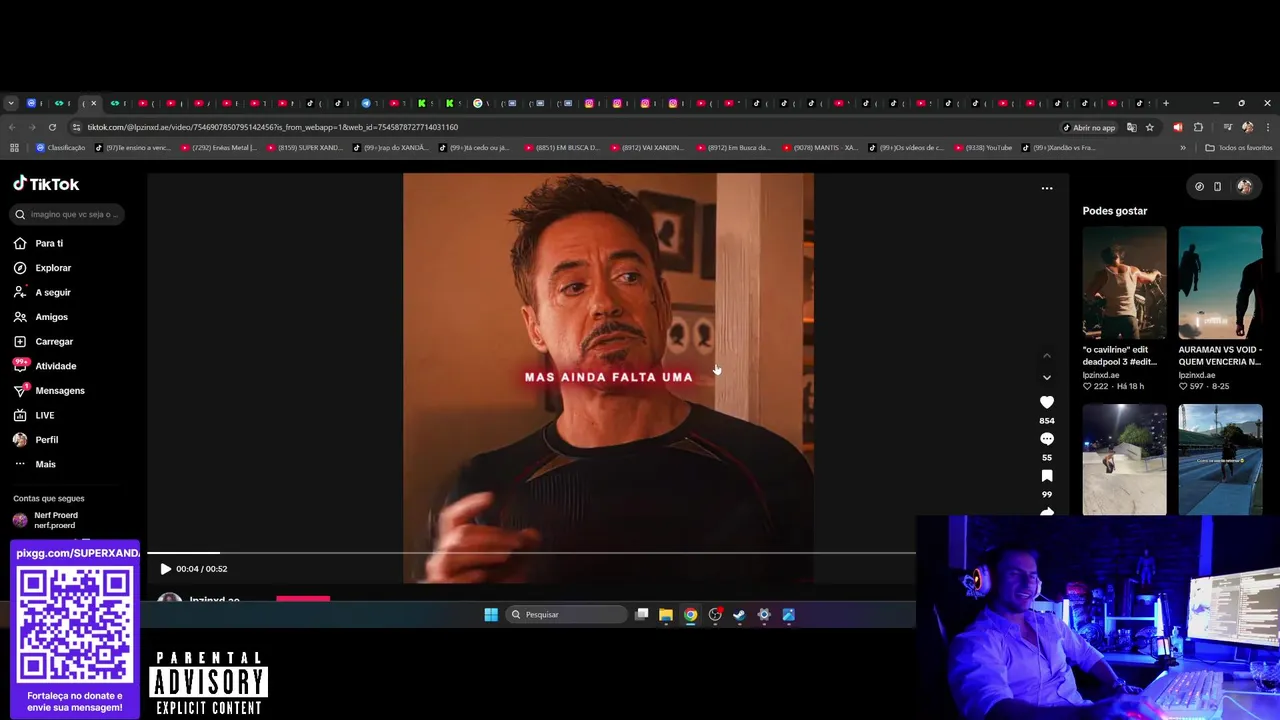
Task: Open video options three-dot menu
Action: (x=1047, y=188)
